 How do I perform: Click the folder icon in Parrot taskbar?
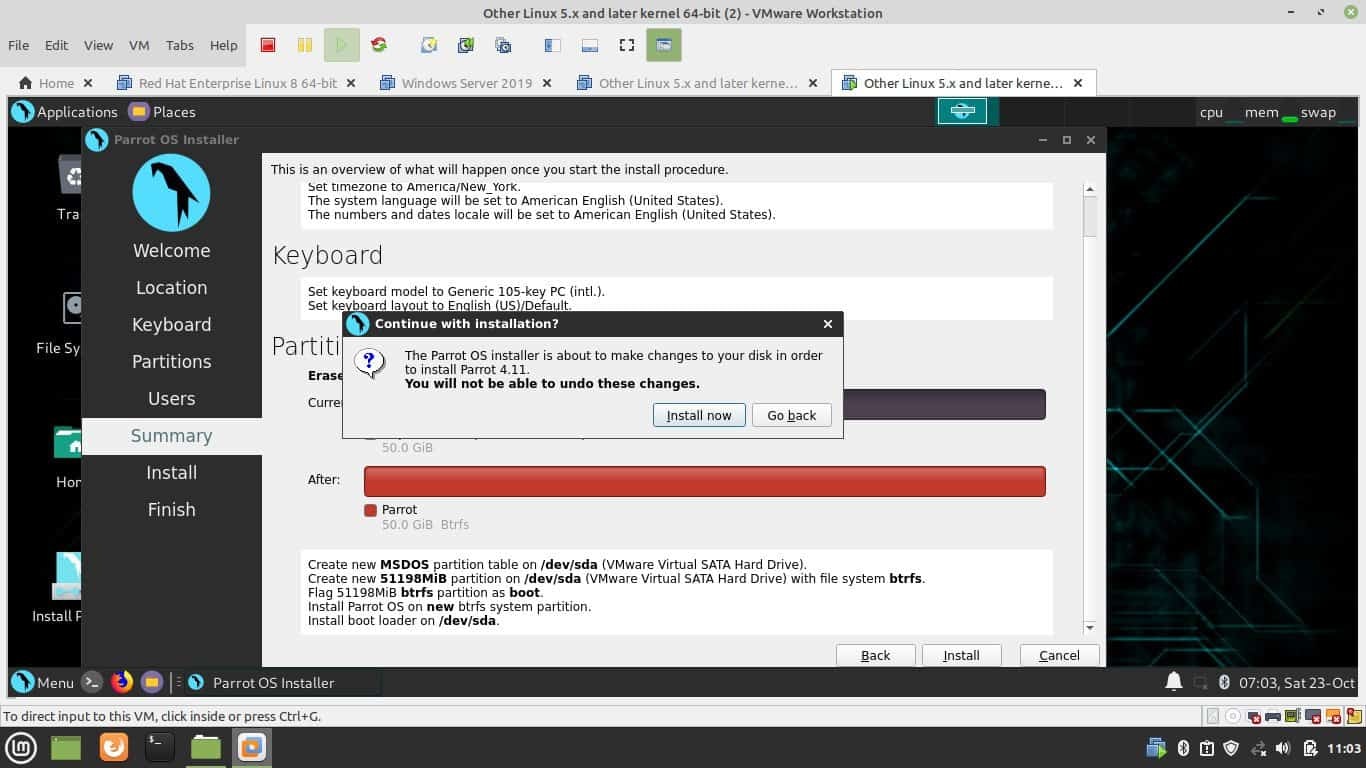coord(152,682)
